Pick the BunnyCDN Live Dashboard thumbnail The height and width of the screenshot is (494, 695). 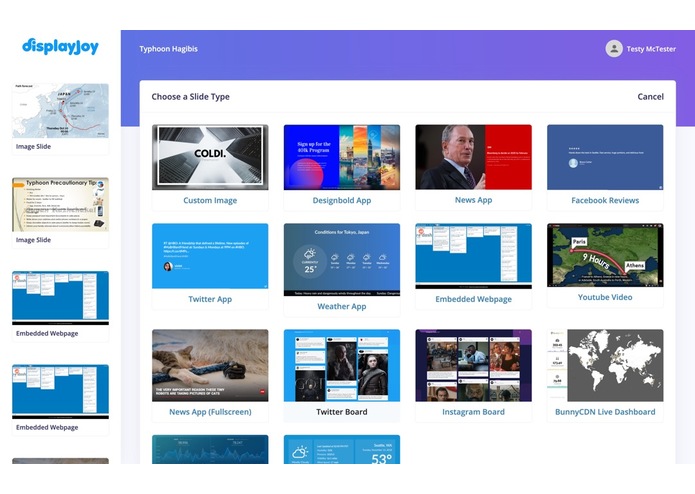tap(605, 366)
